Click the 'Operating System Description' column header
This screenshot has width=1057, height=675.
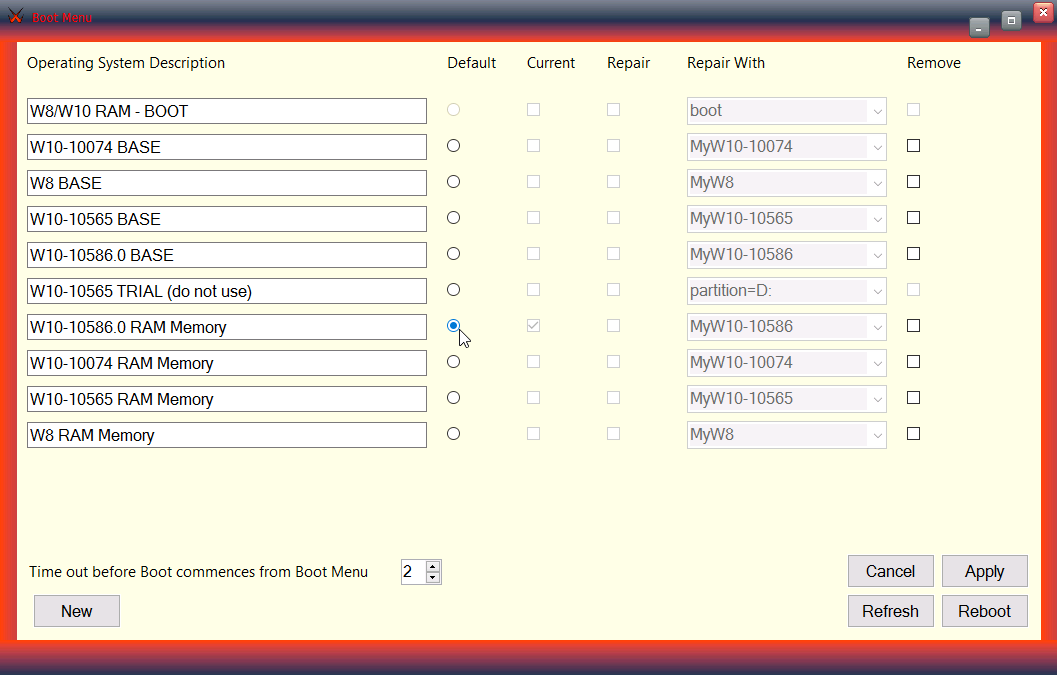(126, 63)
